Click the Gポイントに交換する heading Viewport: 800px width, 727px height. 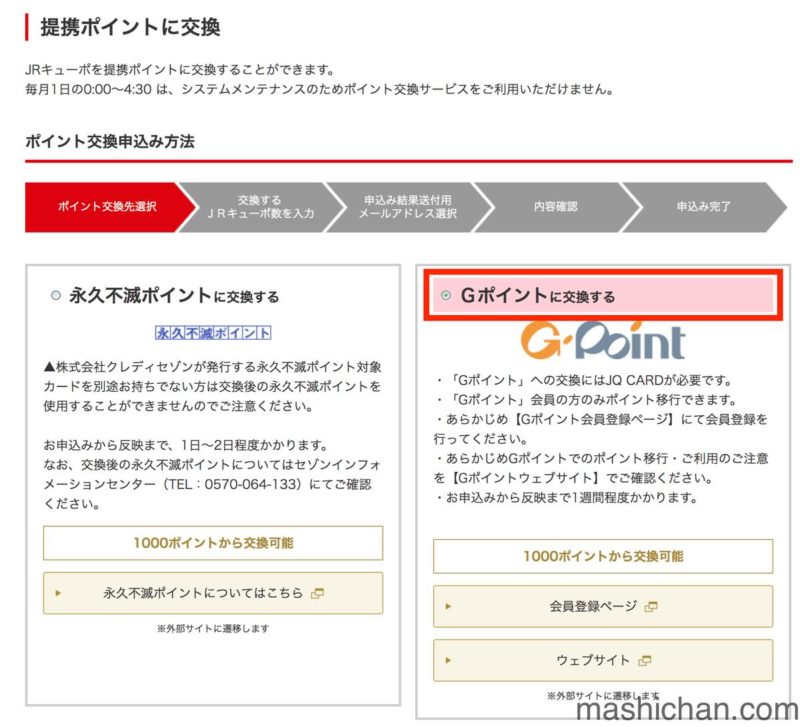pyautogui.click(x=538, y=295)
